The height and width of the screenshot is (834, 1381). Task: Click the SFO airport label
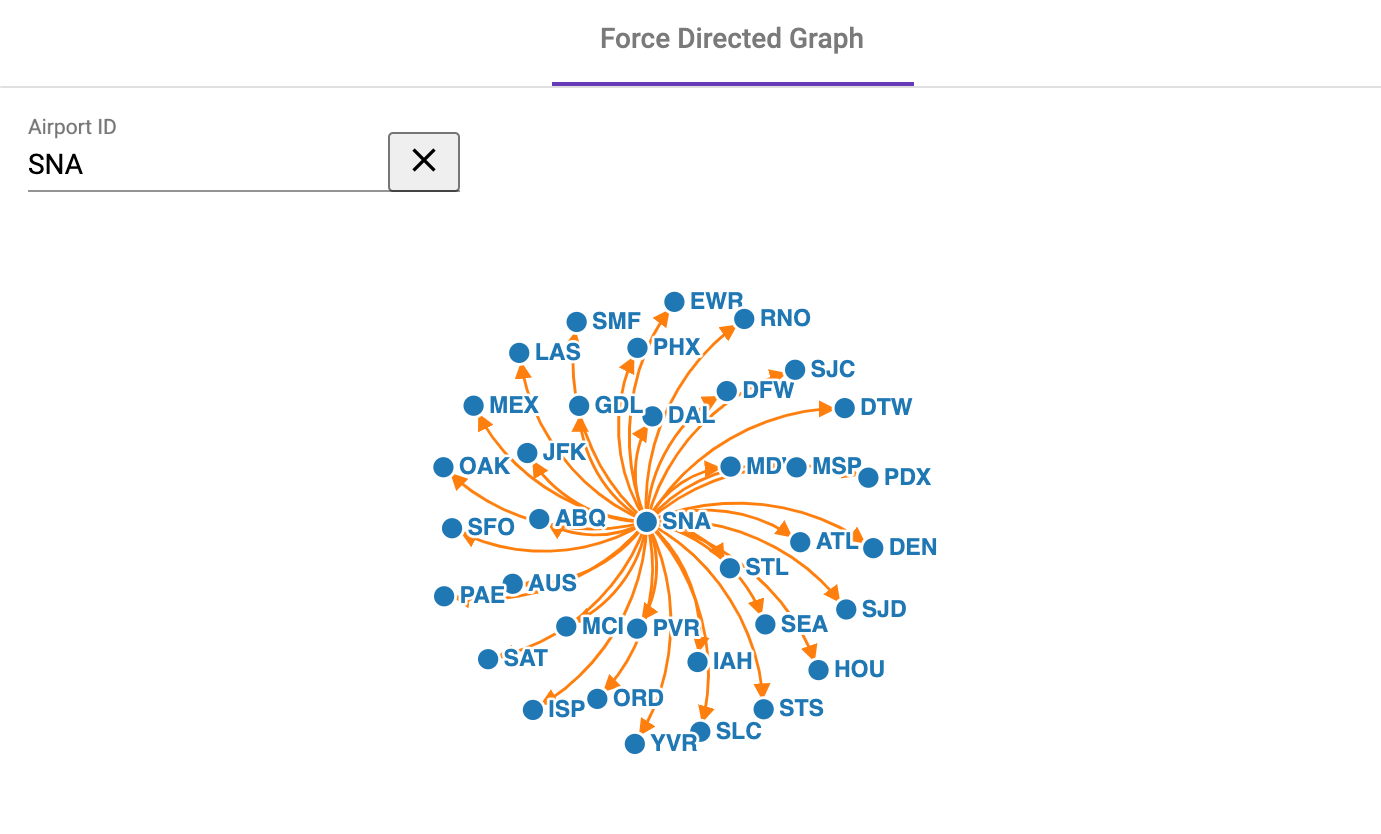coord(491,527)
